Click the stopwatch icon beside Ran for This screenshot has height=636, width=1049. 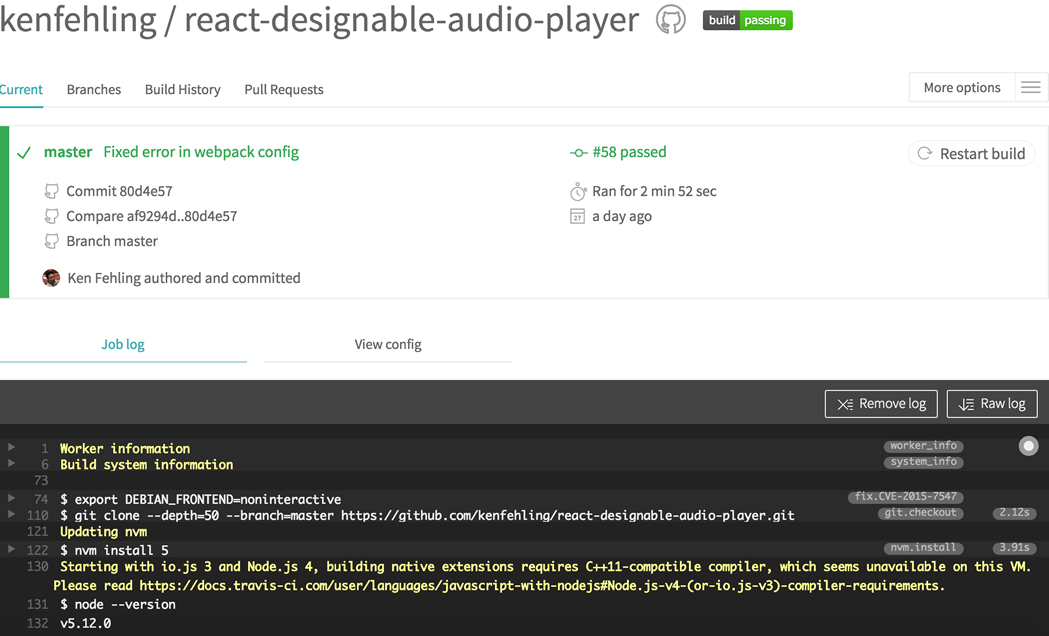pos(577,191)
